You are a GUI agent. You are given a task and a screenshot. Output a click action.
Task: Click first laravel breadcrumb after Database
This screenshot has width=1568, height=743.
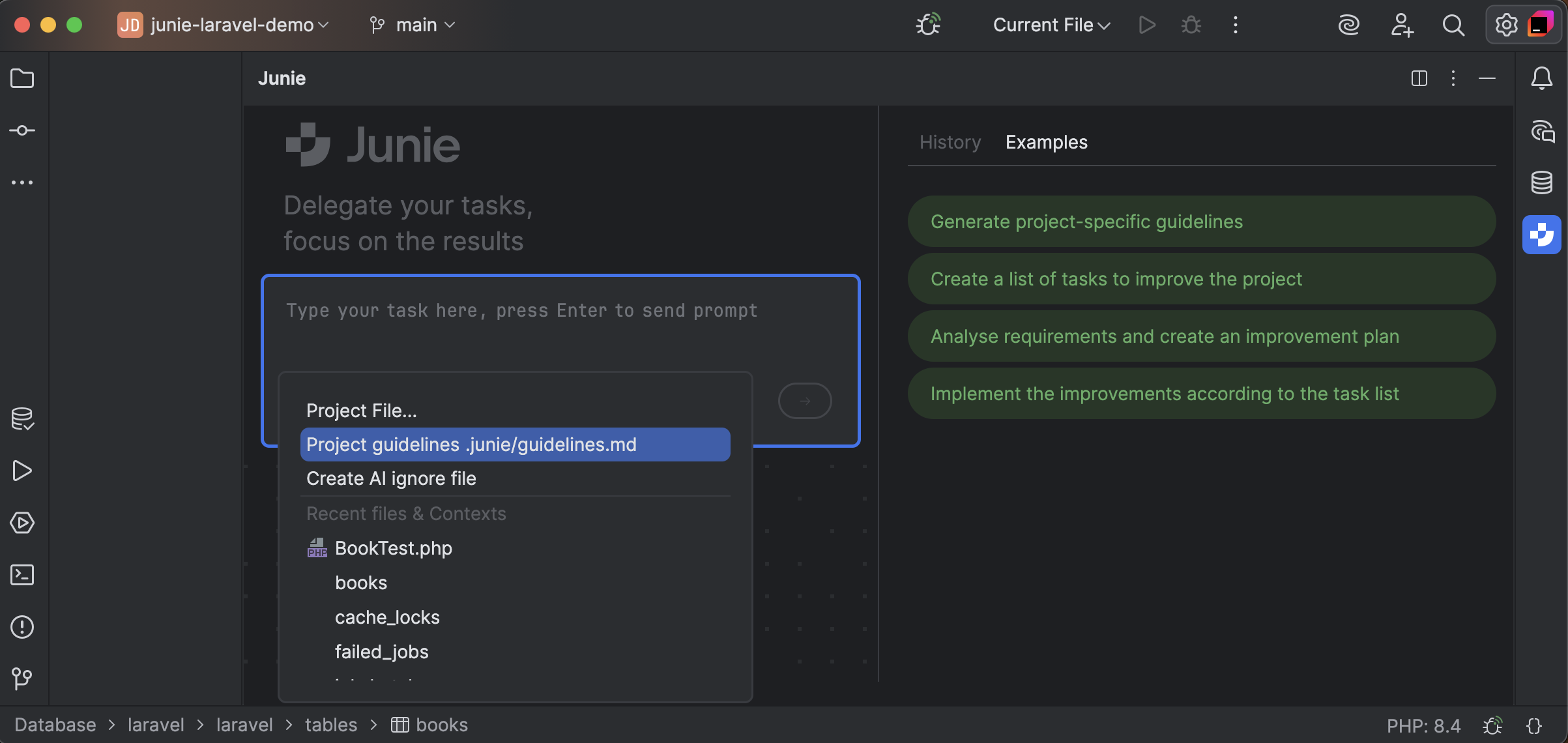pyautogui.click(x=156, y=725)
